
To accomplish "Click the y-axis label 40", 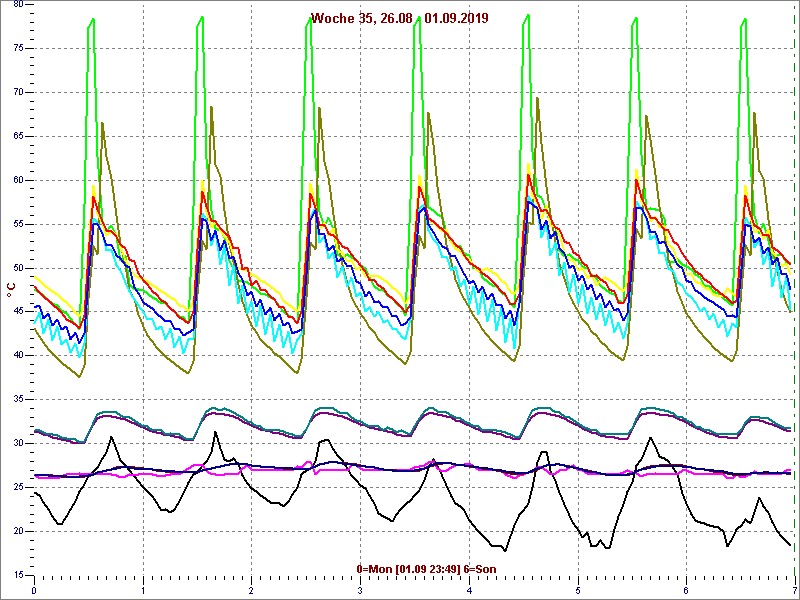I will 17,356.
